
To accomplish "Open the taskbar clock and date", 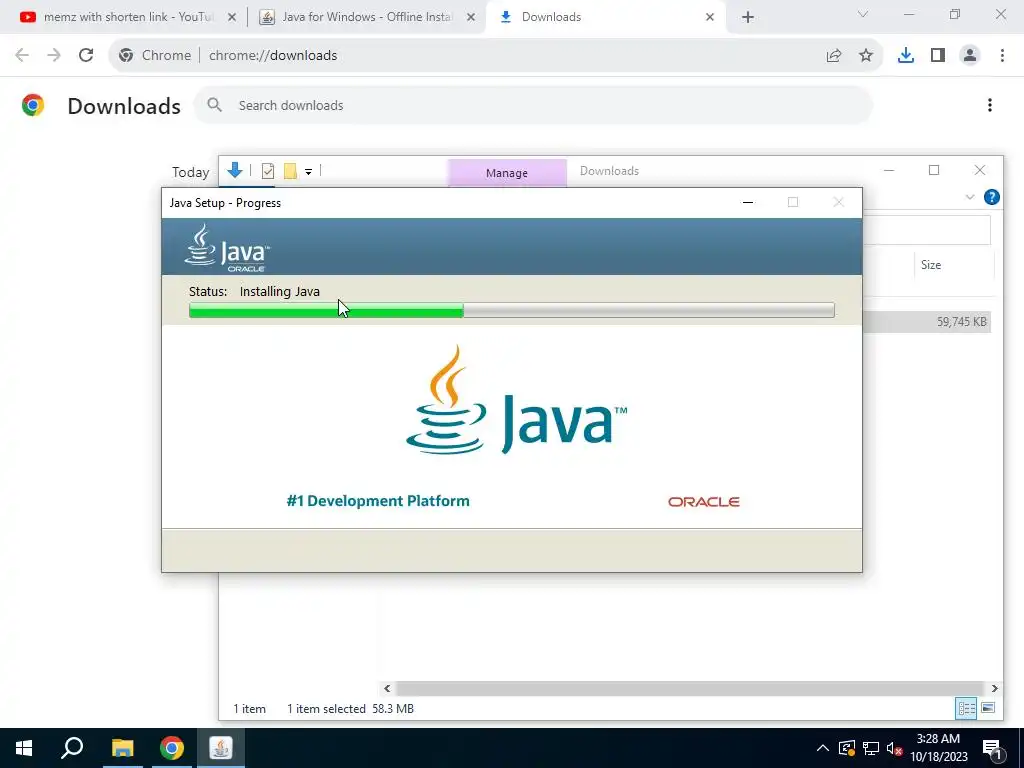I will 938,748.
